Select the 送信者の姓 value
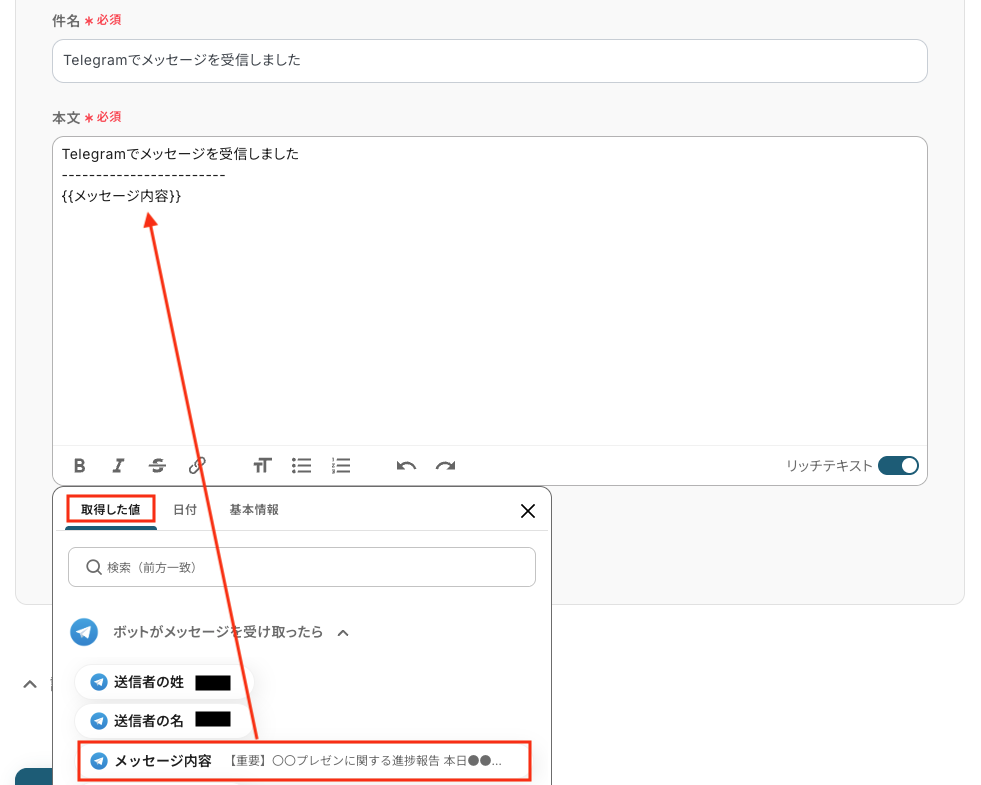Screen dimensions: 981x785 click(x=164, y=682)
